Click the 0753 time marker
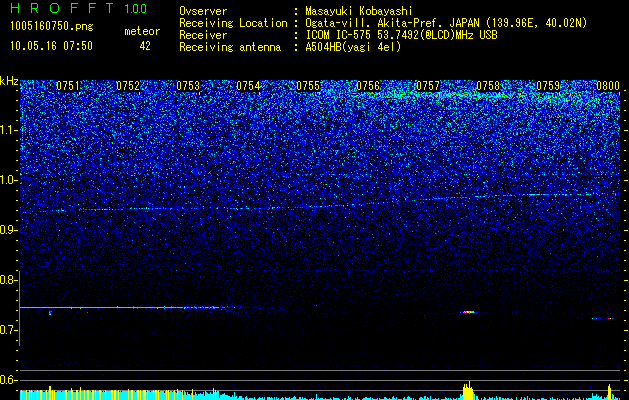629x400 pixels. [188, 86]
